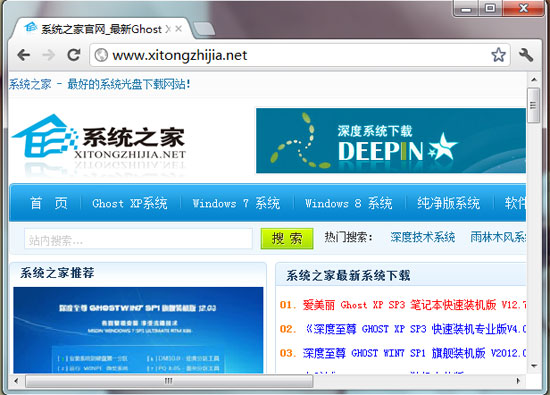Screen dimensions: 550x395
Task: Click the globe site info icon
Action: click(101, 55)
